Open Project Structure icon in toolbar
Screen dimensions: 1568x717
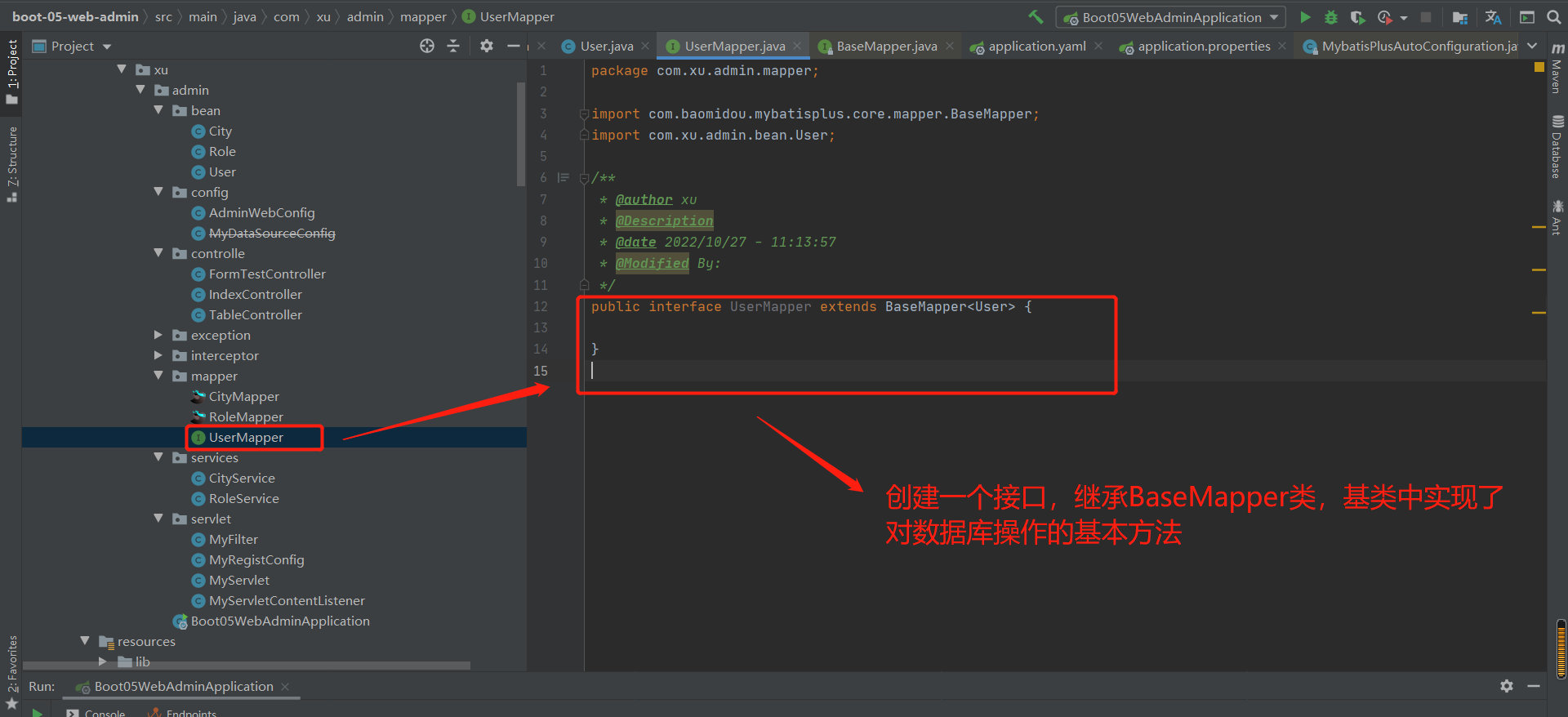1460,17
